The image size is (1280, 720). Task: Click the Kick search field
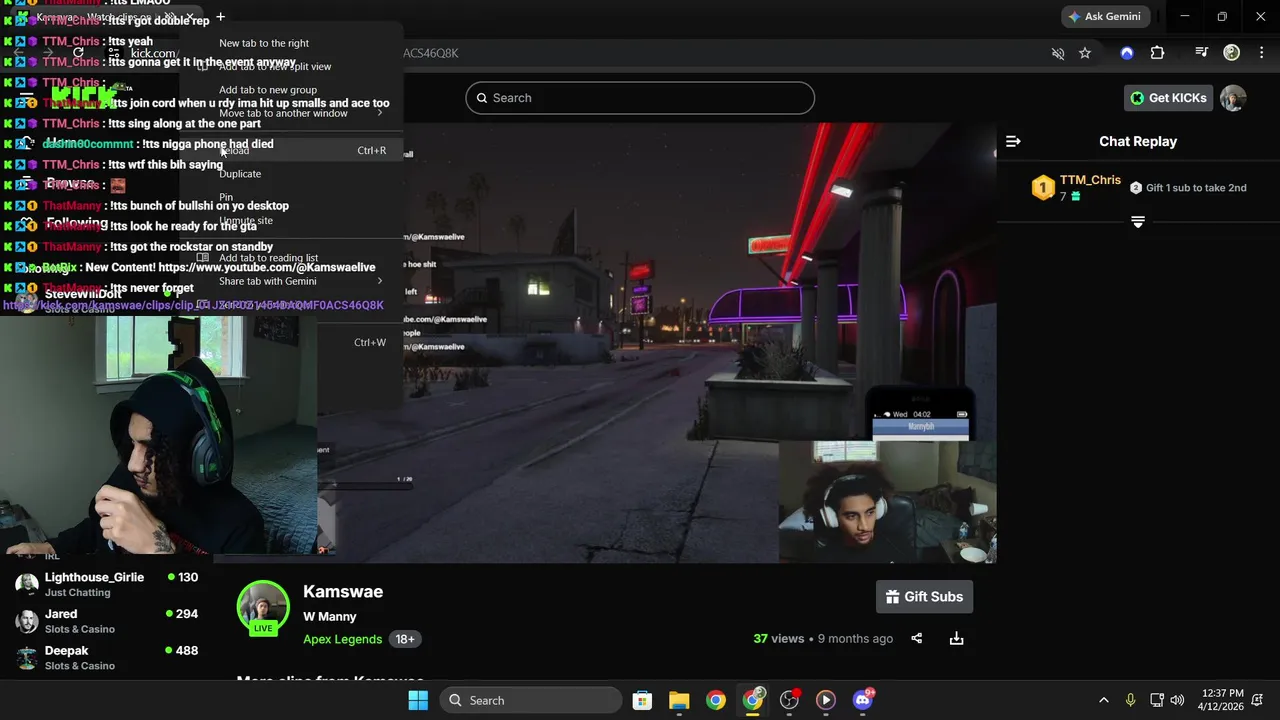coord(640,98)
